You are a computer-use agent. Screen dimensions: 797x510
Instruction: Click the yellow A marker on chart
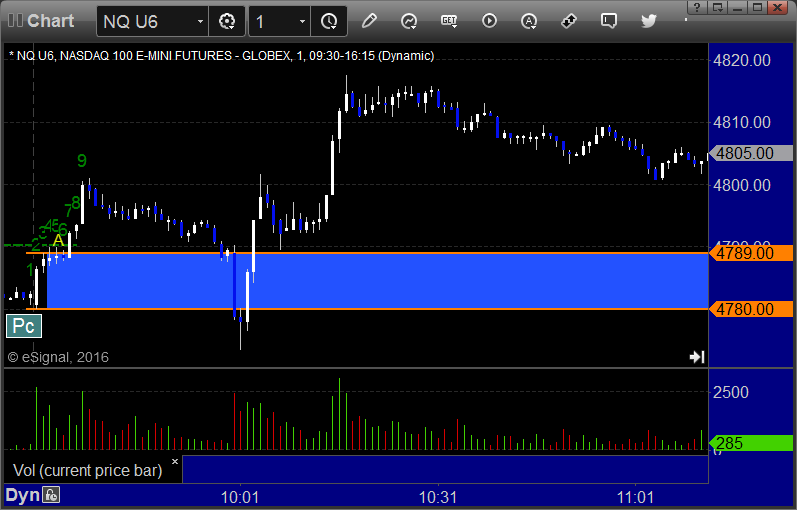(58, 240)
